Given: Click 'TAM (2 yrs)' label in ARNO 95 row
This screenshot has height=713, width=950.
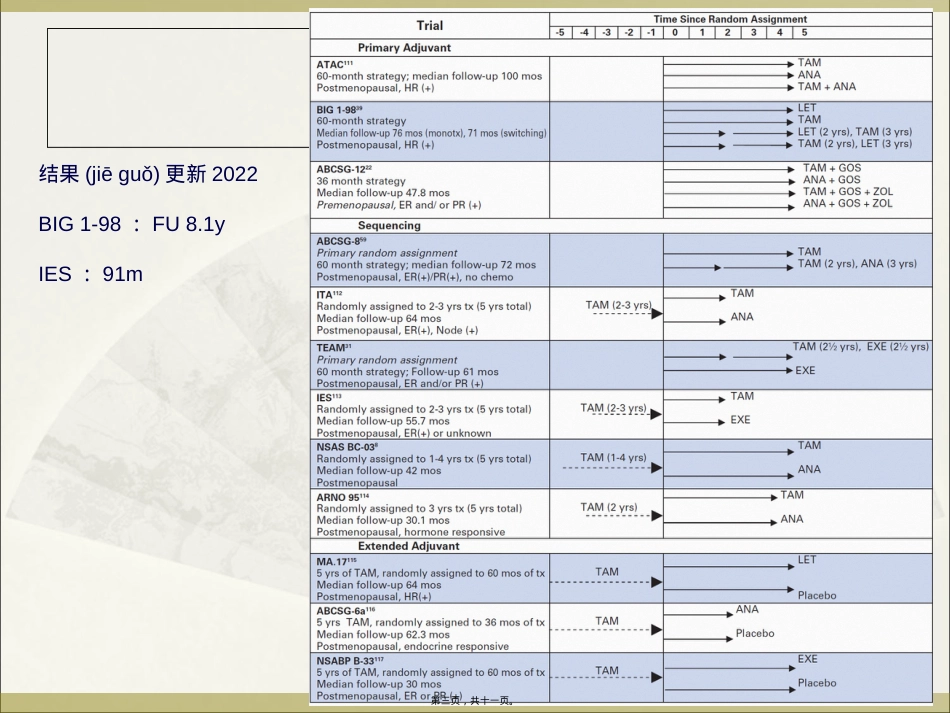Looking at the screenshot, I should click(x=608, y=507).
